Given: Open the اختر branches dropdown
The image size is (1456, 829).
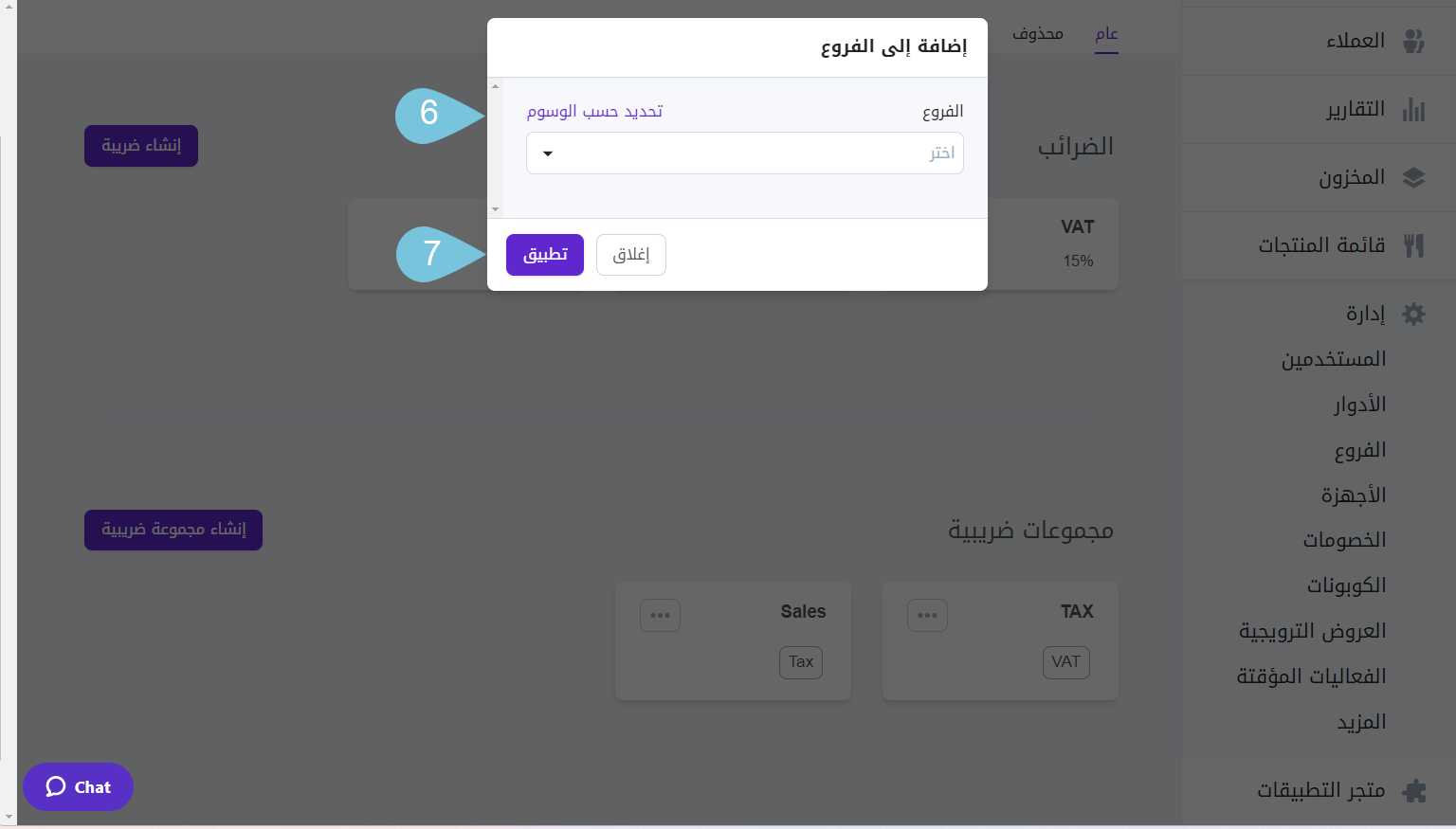Looking at the screenshot, I should click(x=745, y=153).
